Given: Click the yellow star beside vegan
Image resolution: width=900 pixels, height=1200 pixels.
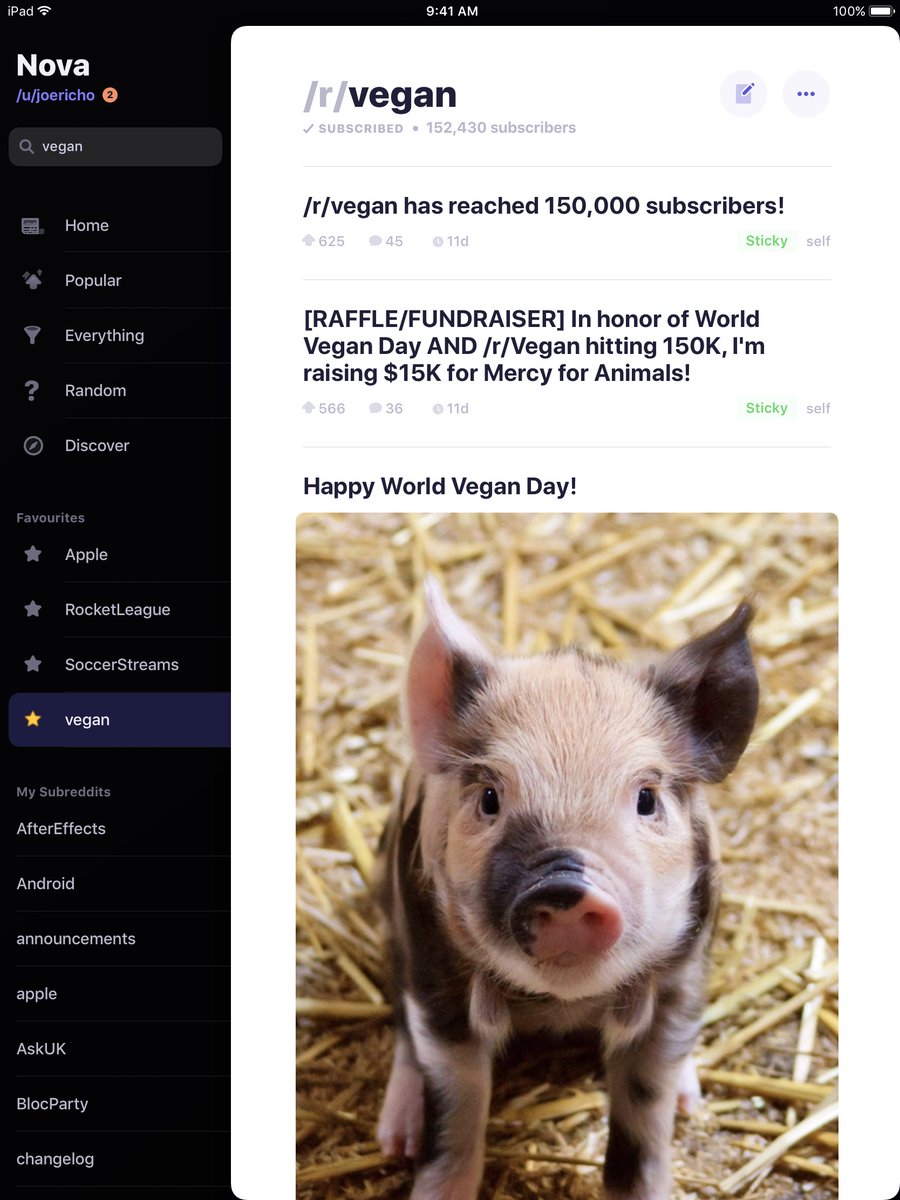Looking at the screenshot, I should [33, 719].
